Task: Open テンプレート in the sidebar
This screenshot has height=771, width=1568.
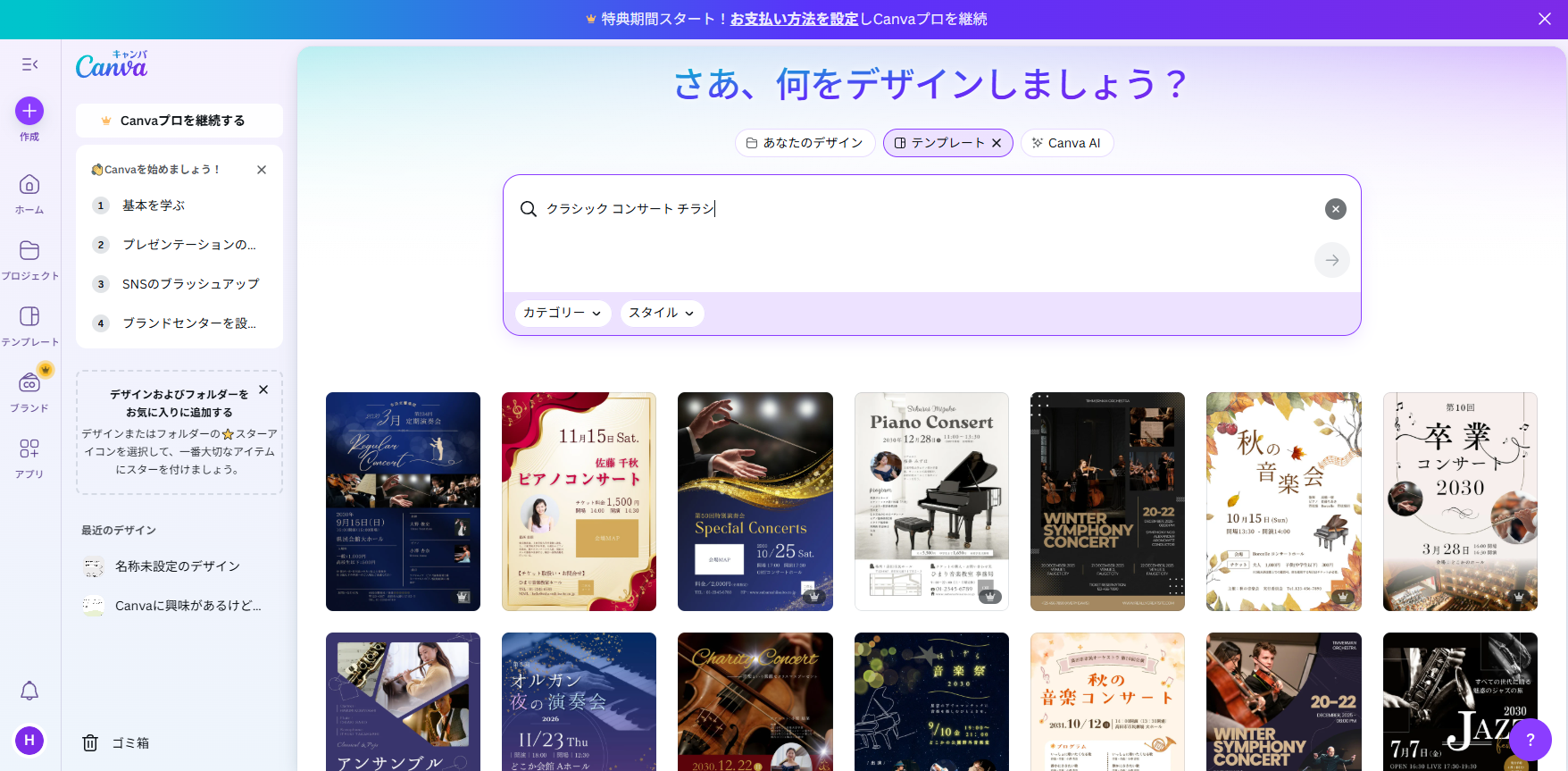Action: click(x=29, y=317)
